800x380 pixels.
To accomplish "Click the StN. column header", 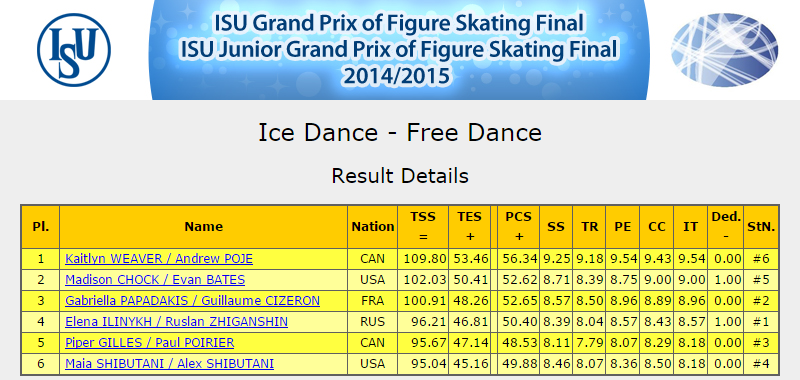I will click(761, 226).
